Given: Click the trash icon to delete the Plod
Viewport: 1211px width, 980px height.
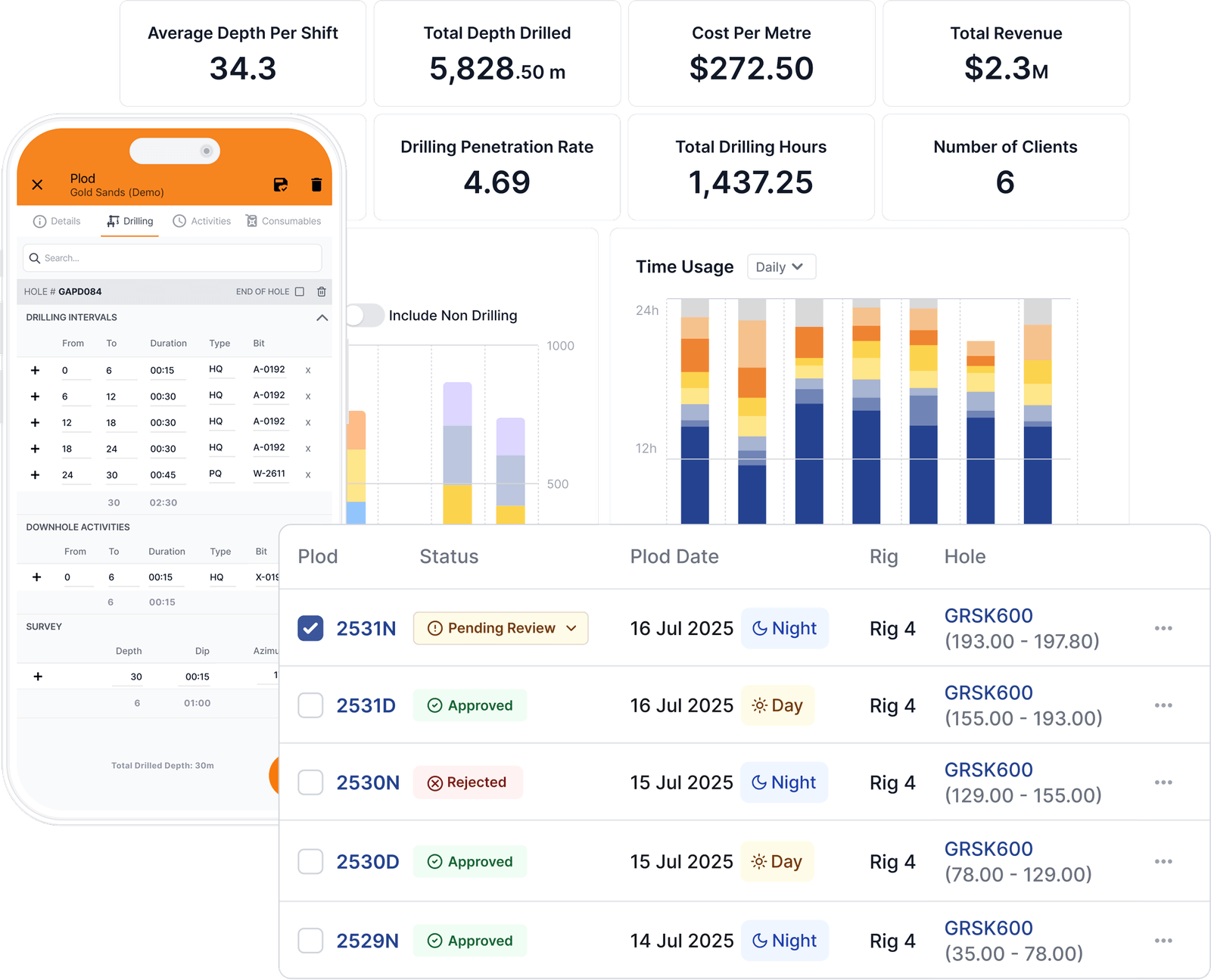Looking at the screenshot, I should click(x=317, y=185).
